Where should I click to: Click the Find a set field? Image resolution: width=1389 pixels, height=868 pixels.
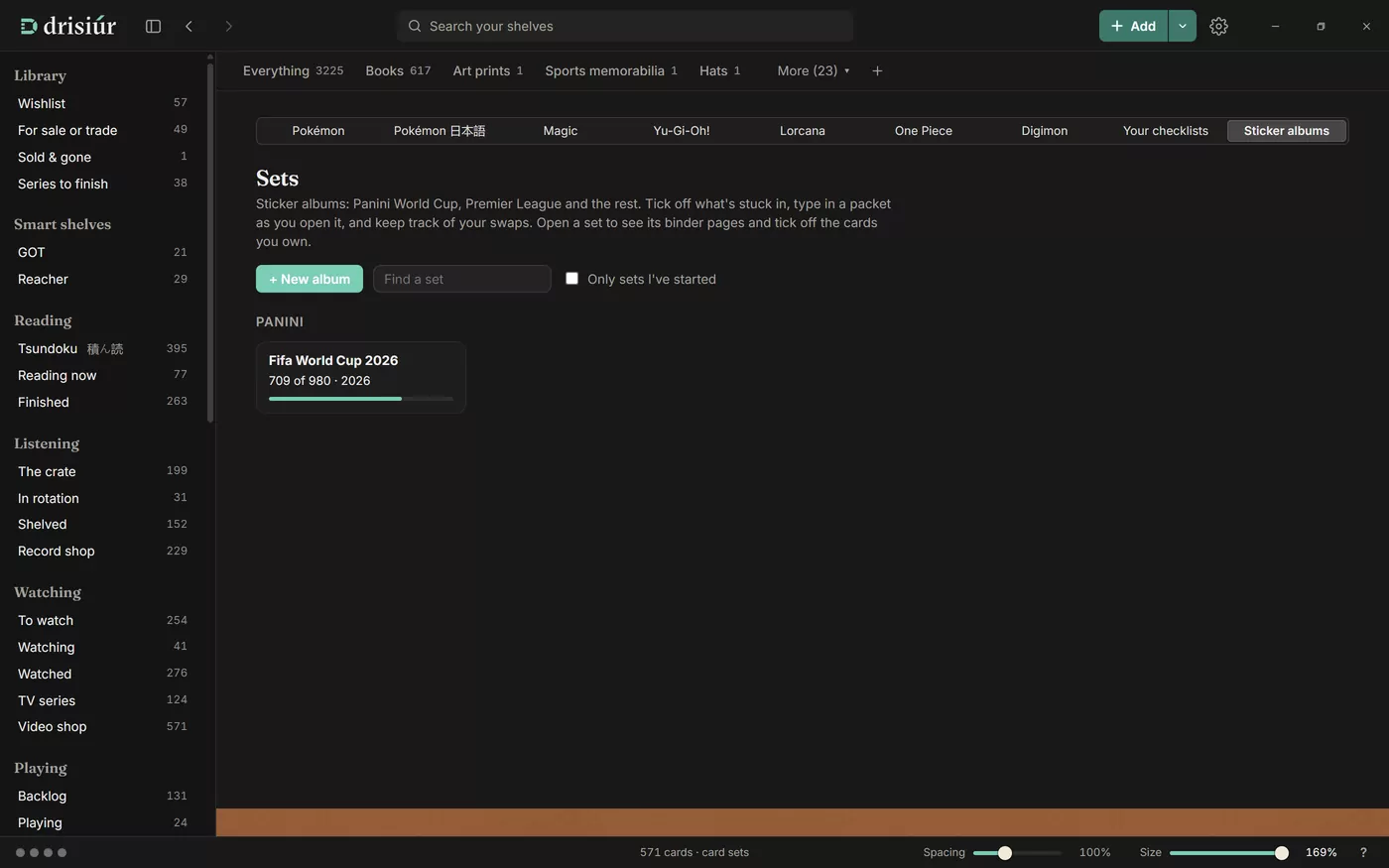coord(462,279)
